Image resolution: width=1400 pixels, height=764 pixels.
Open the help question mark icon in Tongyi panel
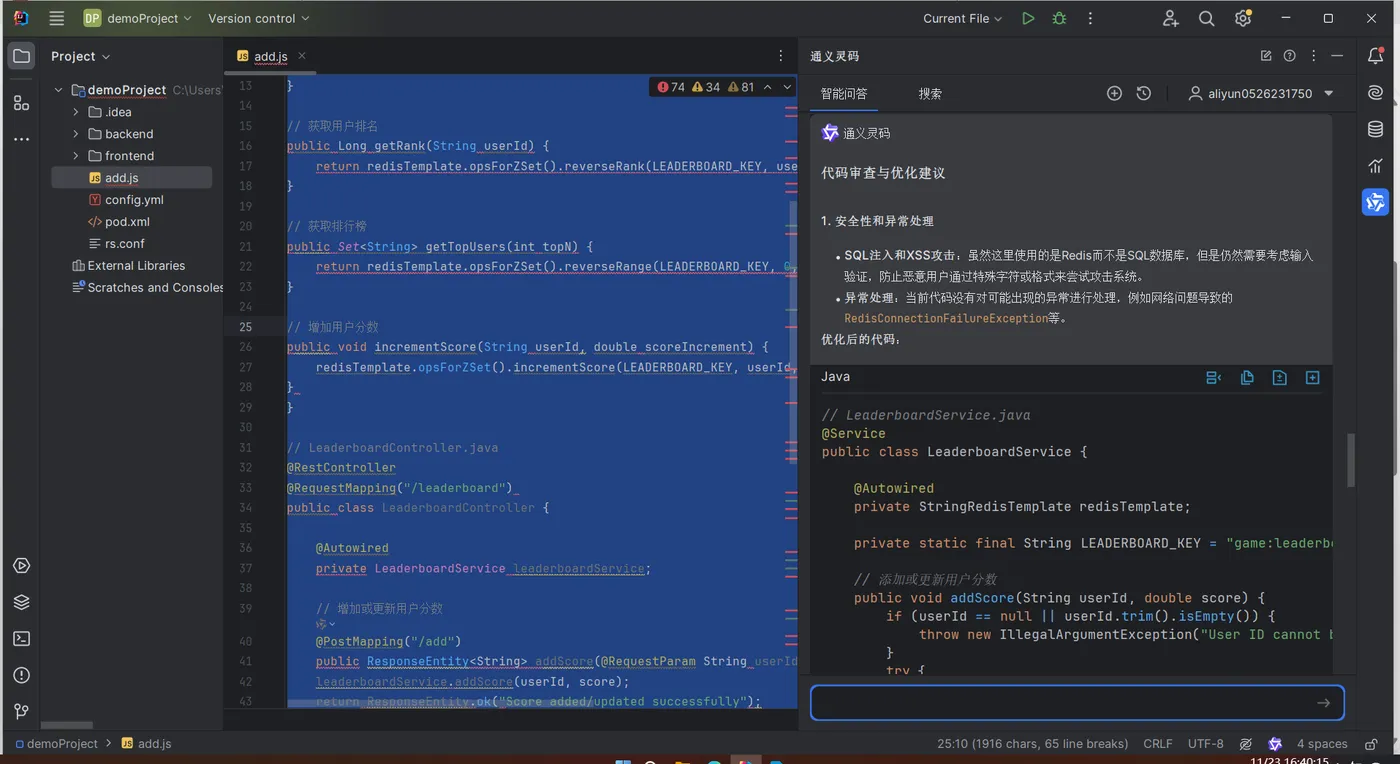(1290, 56)
